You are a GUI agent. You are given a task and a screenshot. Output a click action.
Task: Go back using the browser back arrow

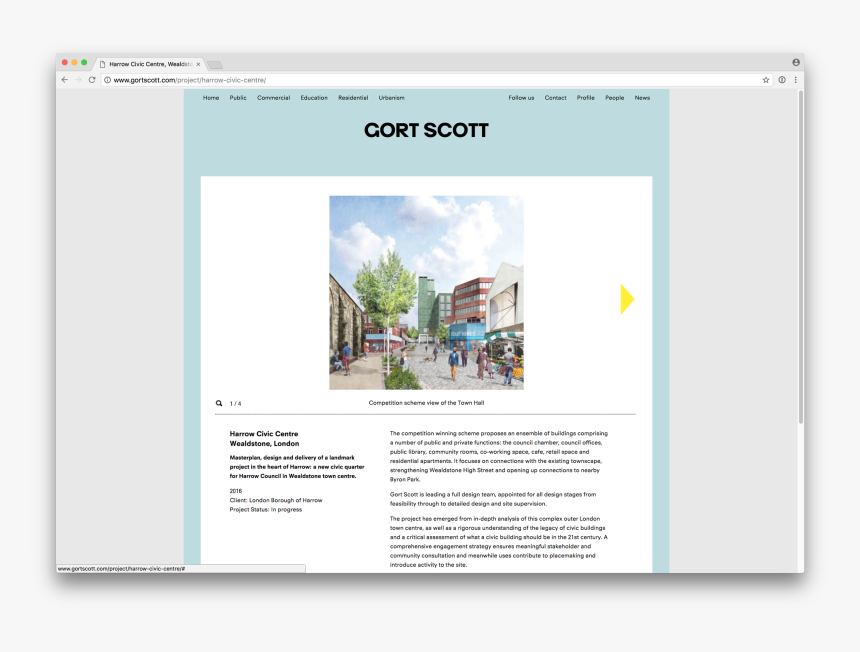tap(65, 80)
